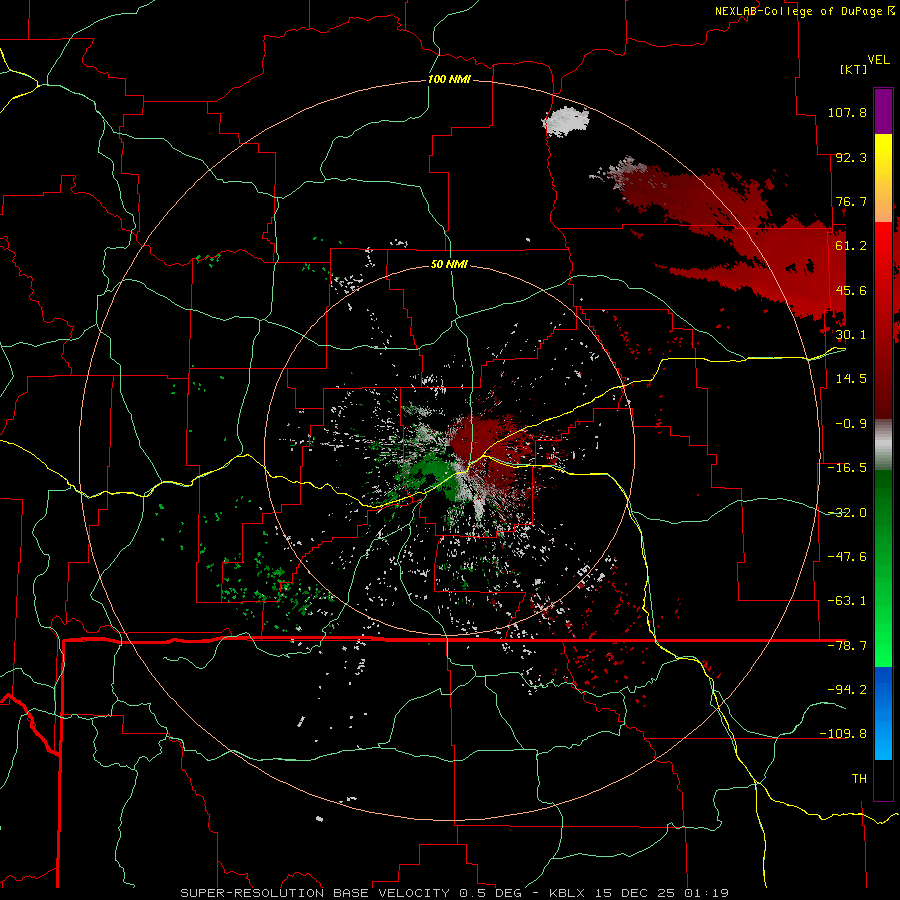Click the 14.5 legend value

[851, 379]
